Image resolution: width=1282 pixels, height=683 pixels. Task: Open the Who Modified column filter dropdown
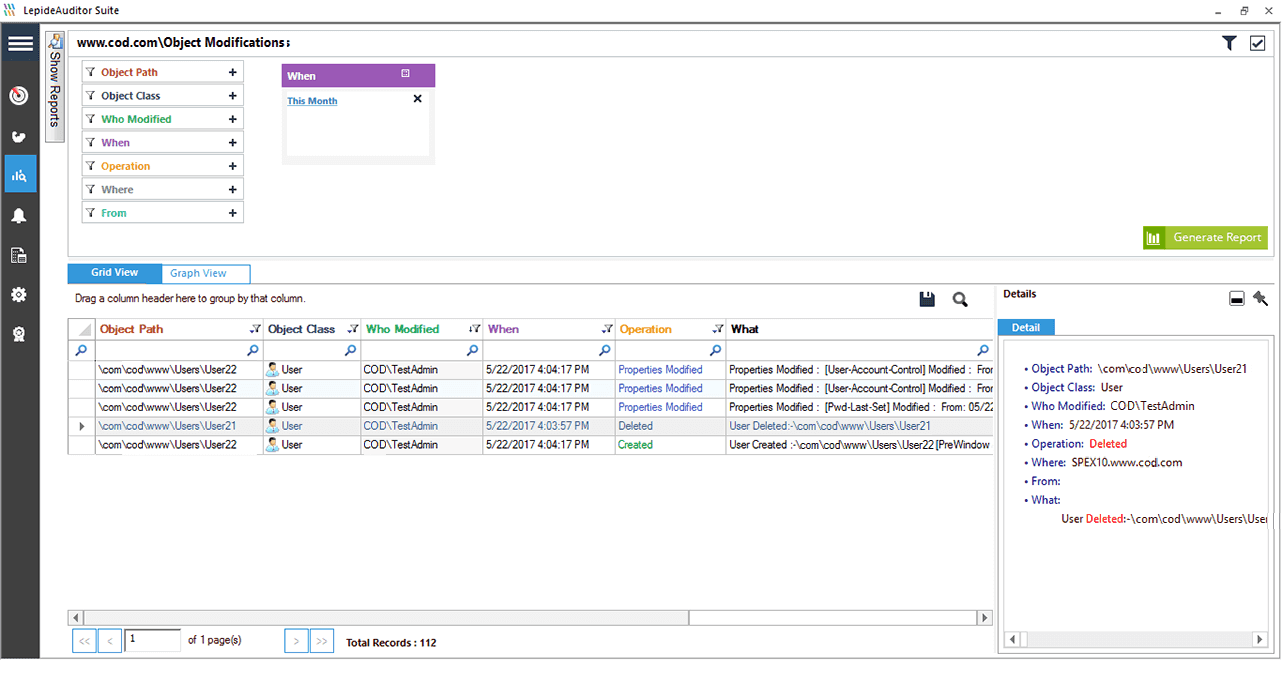474,329
